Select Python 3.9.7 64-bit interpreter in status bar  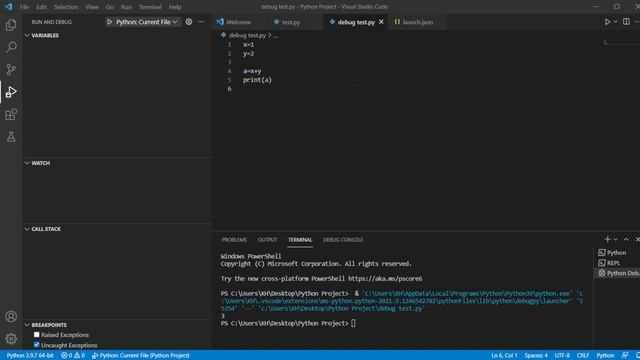point(30,356)
